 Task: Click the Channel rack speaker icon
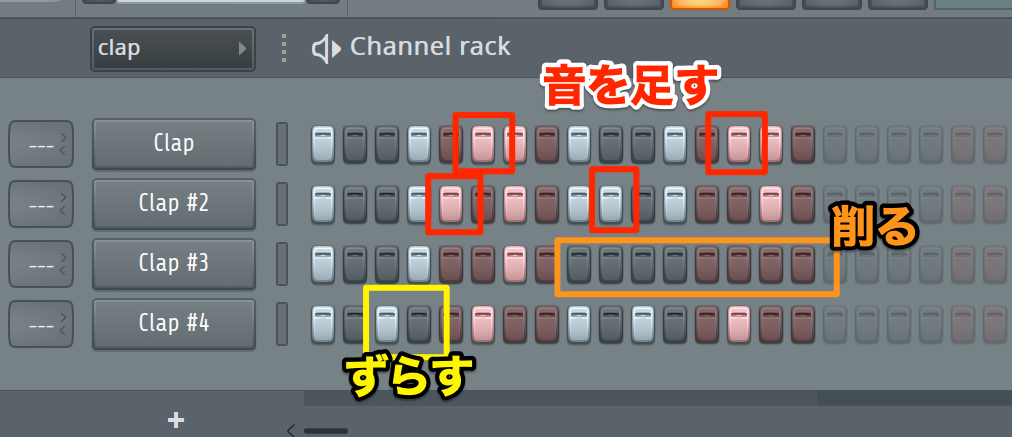326,48
